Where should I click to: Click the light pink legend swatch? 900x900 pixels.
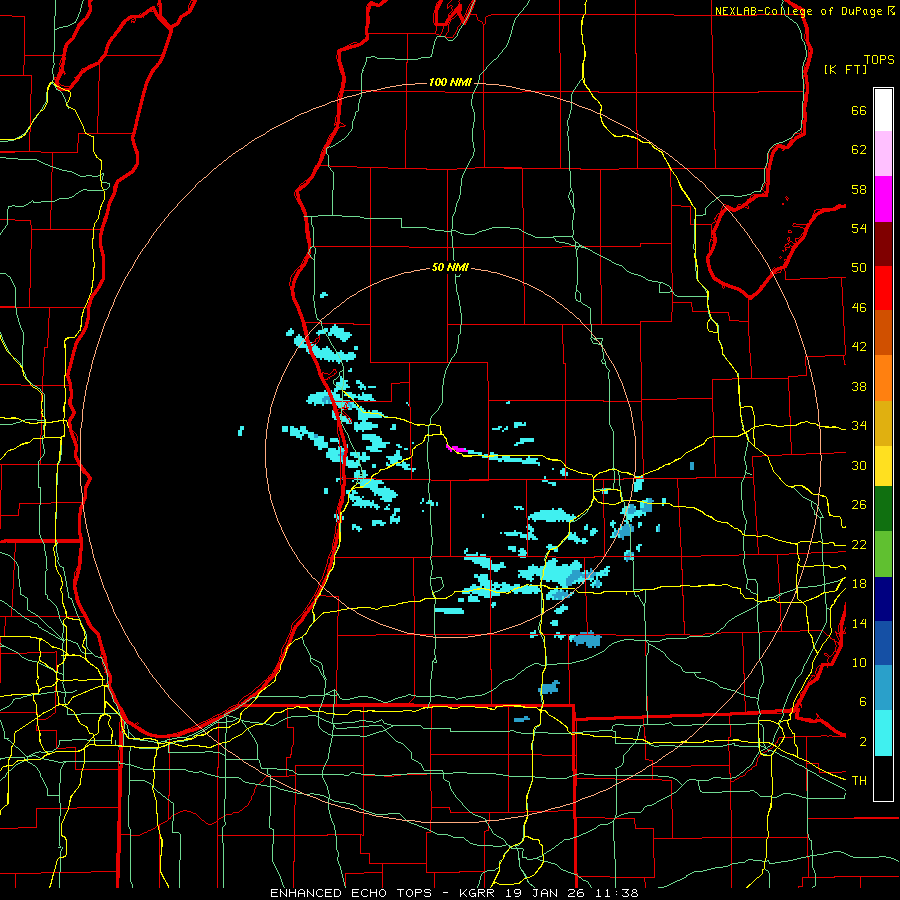point(883,154)
